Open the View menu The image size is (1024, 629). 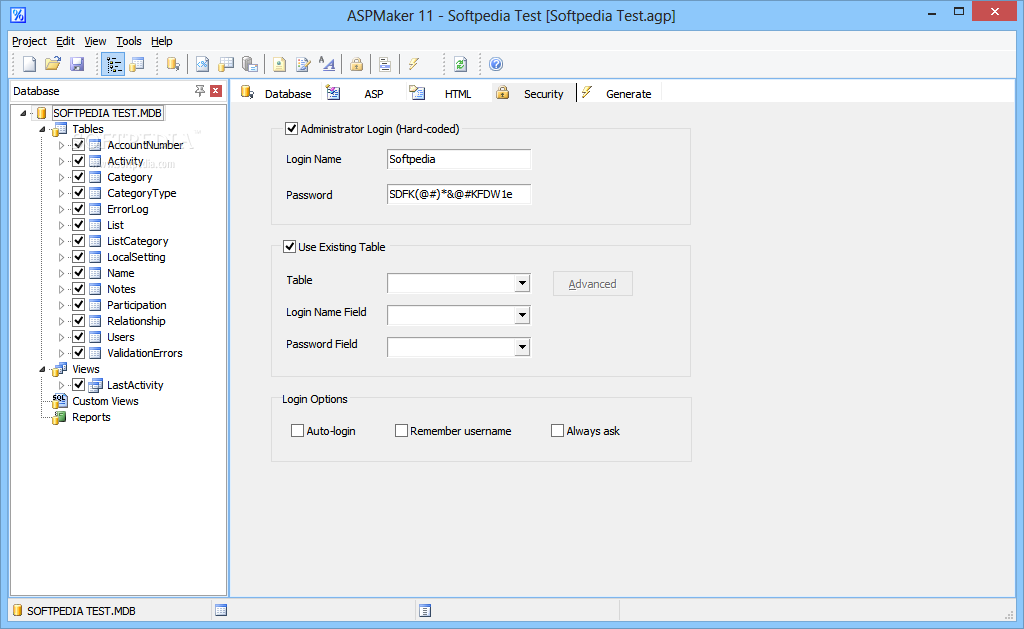pyautogui.click(x=95, y=41)
